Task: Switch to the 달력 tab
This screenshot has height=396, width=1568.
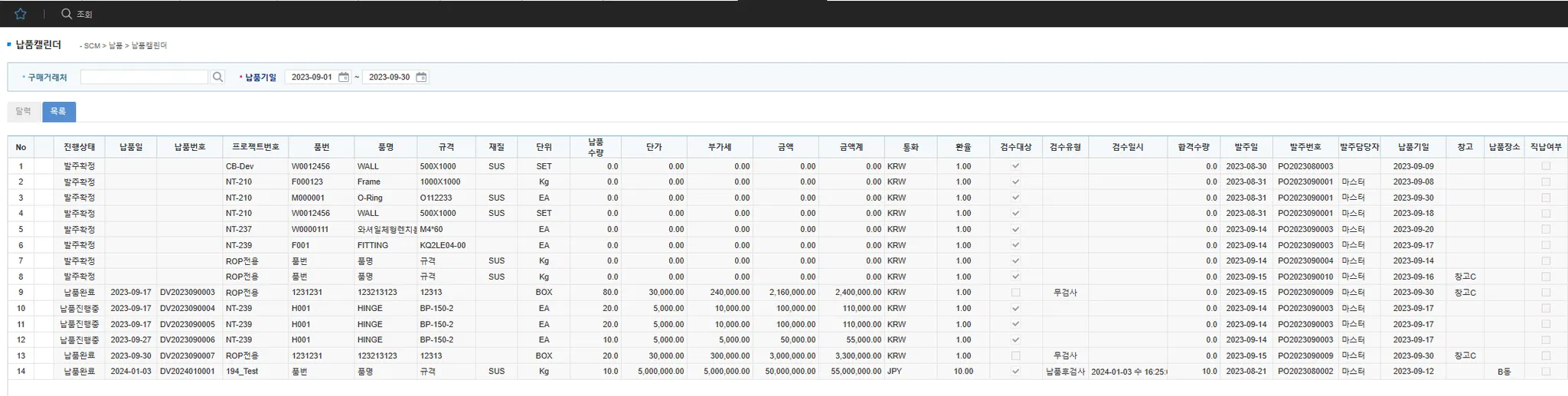Action: pos(24,112)
